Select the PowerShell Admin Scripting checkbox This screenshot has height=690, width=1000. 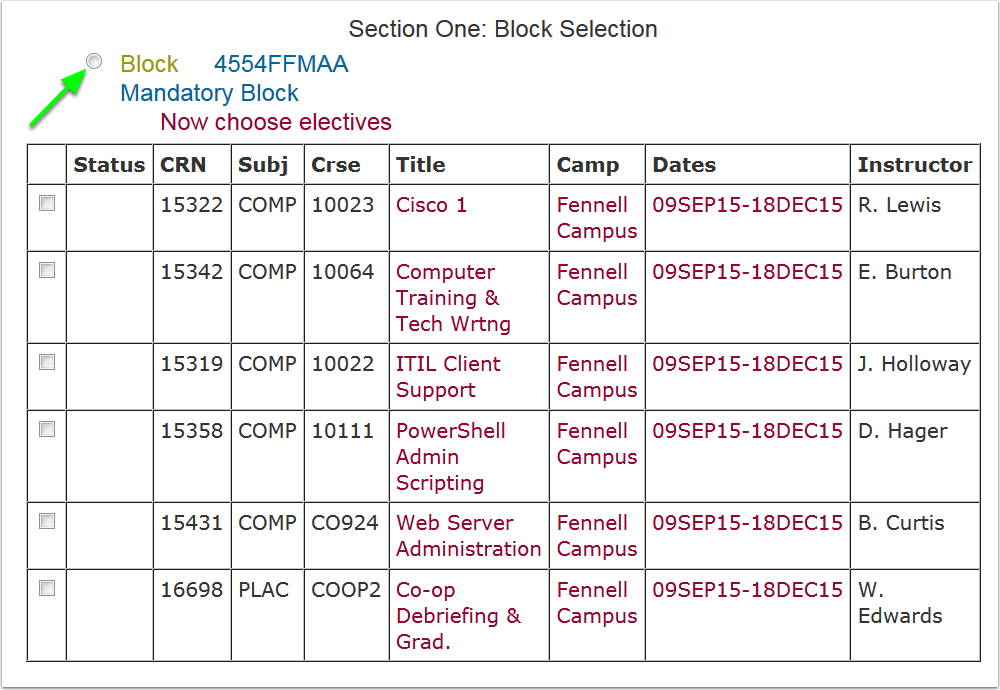point(47,429)
